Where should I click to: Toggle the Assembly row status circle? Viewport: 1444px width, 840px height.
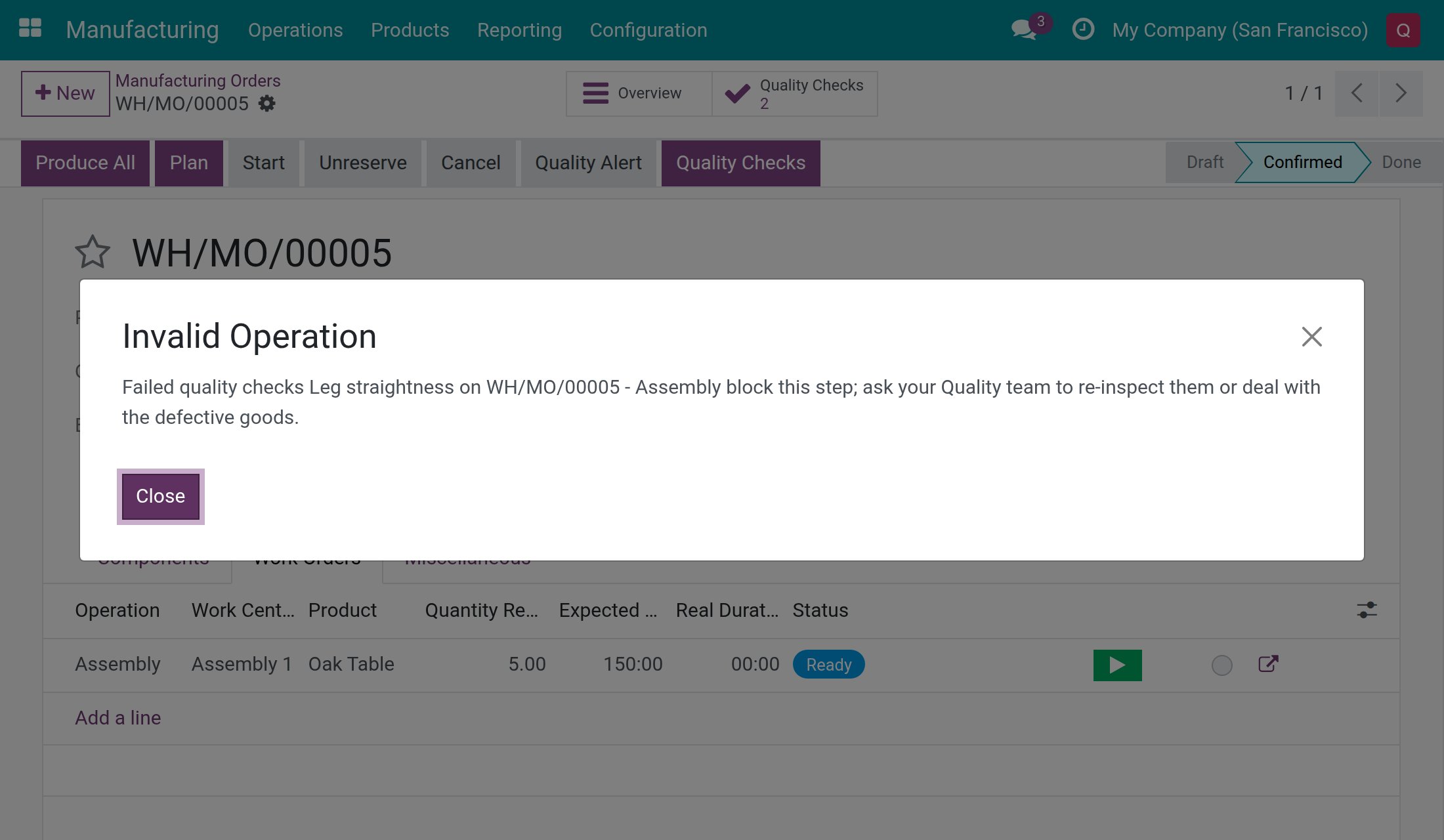click(1221, 665)
